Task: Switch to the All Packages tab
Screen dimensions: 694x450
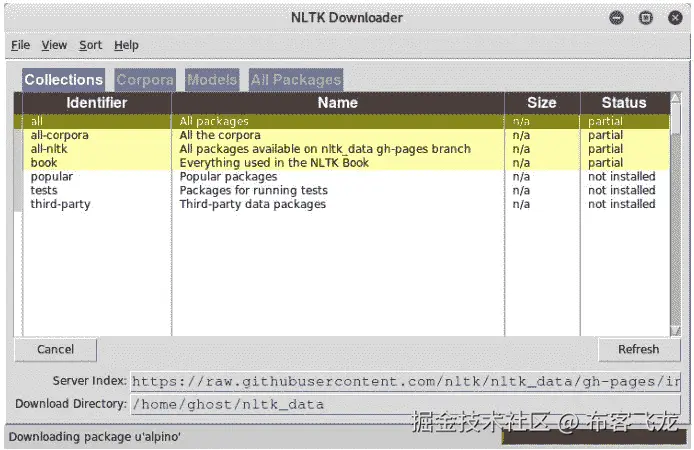Action: pyautogui.click(x=296, y=80)
